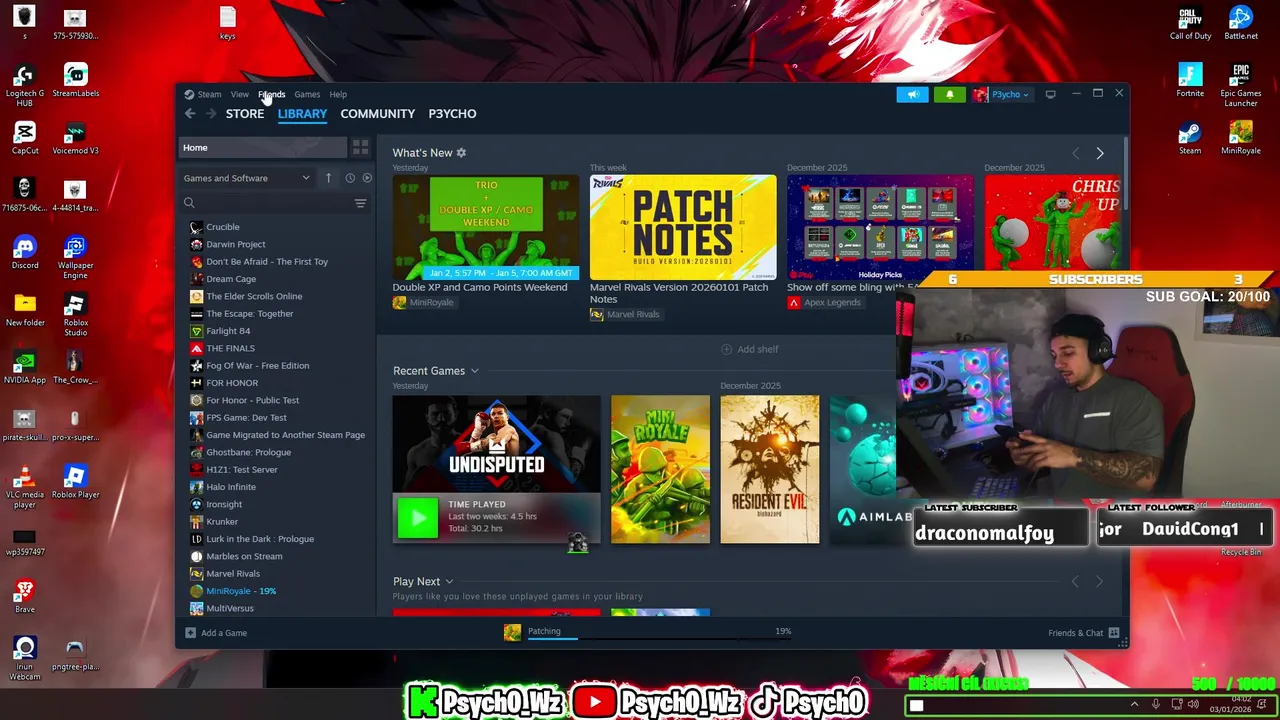Open the Mini Royale recent game cover

[660, 470]
